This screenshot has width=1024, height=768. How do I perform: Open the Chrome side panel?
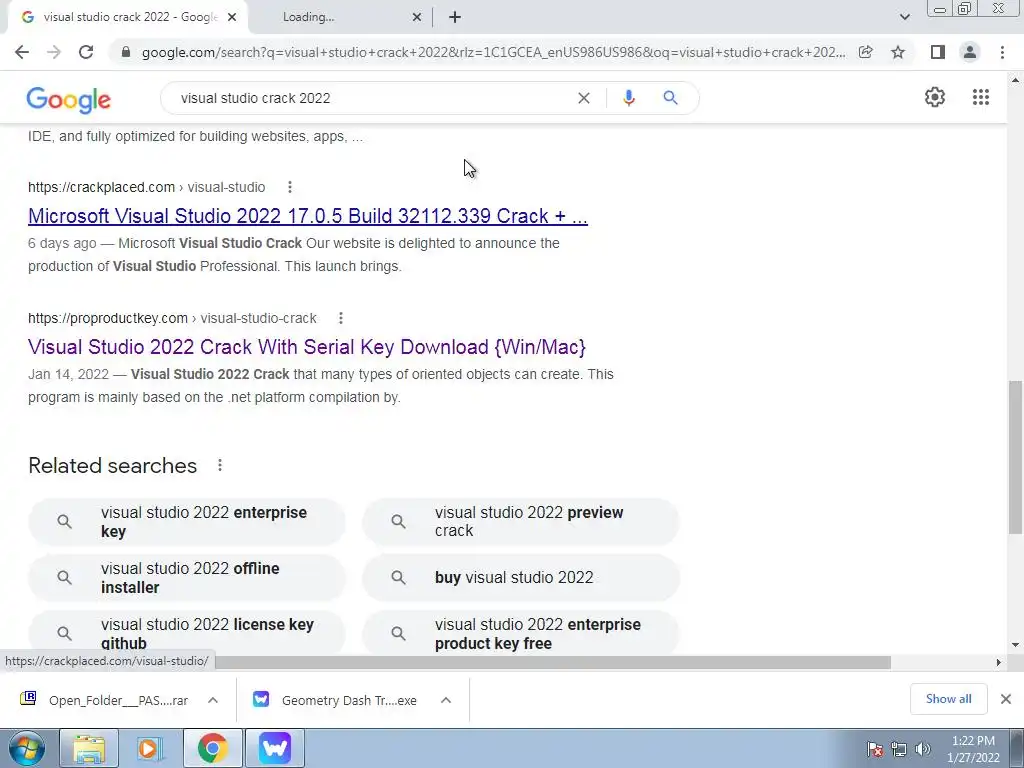[x=938, y=52]
